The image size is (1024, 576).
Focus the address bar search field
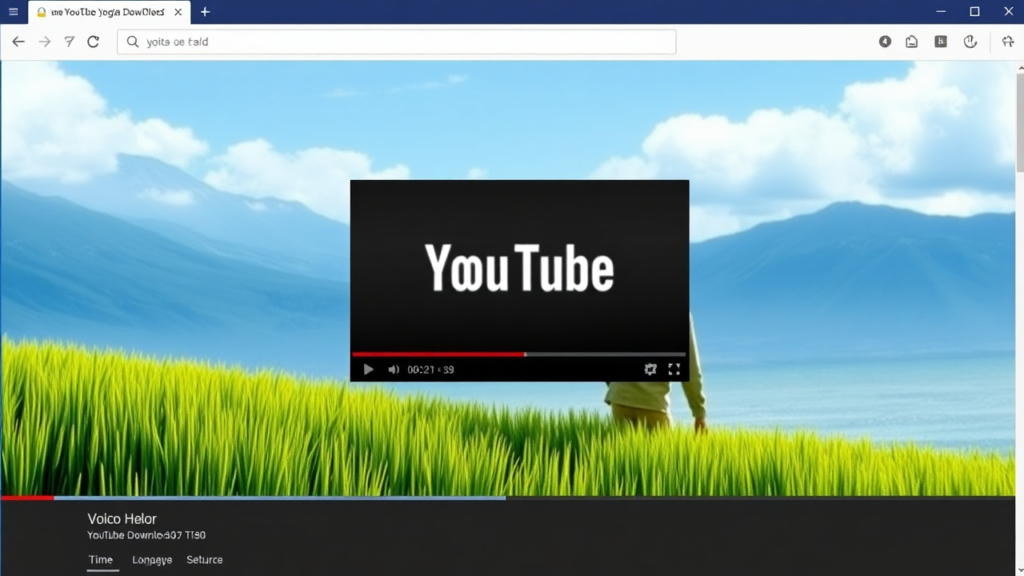(396, 42)
